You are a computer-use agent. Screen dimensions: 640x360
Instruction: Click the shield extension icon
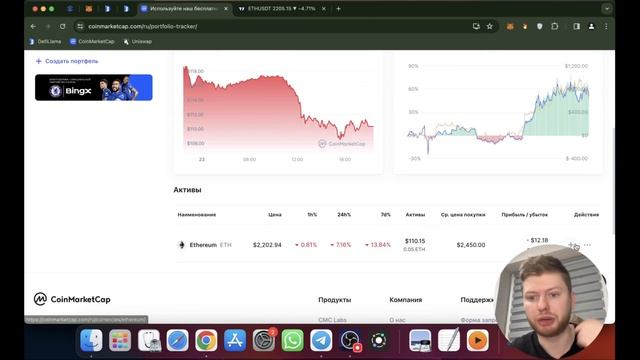pyautogui.click(x=540, y=26)
